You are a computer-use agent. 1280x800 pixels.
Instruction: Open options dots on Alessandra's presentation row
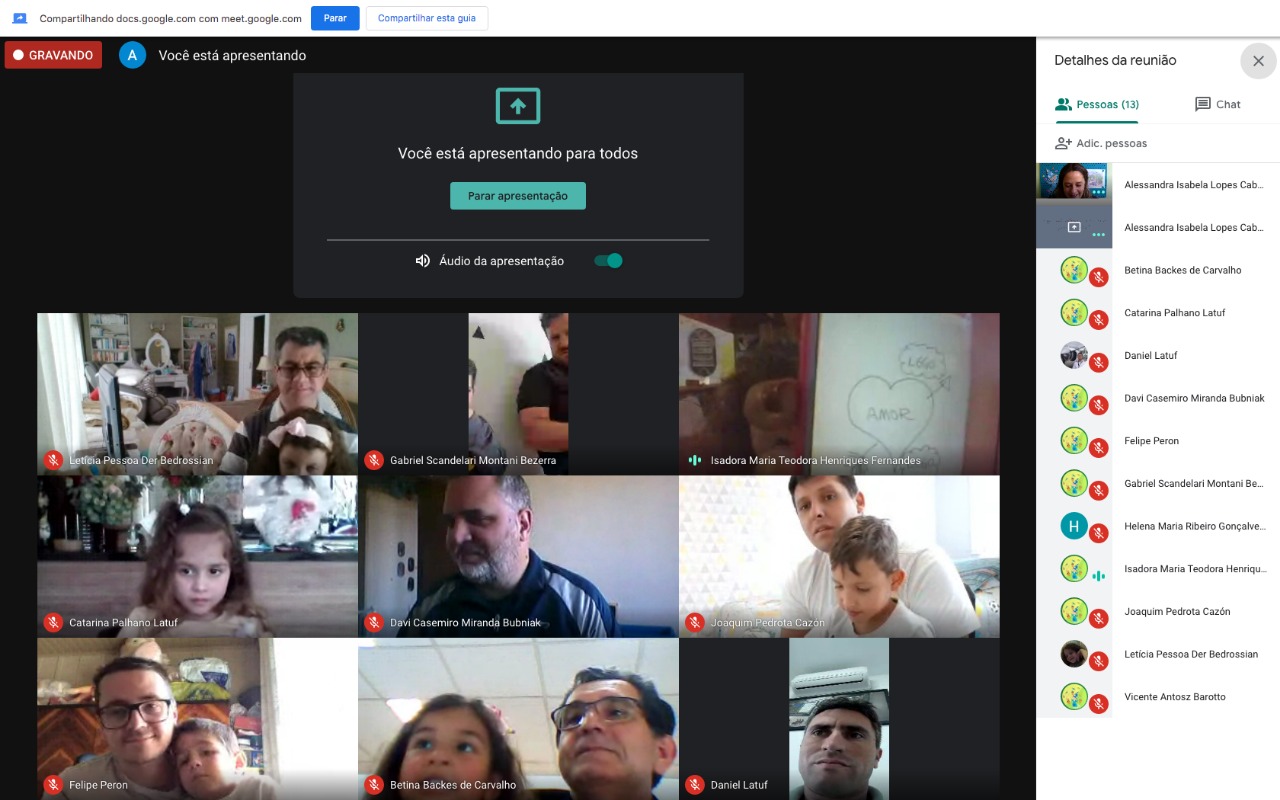point(1098,235)
